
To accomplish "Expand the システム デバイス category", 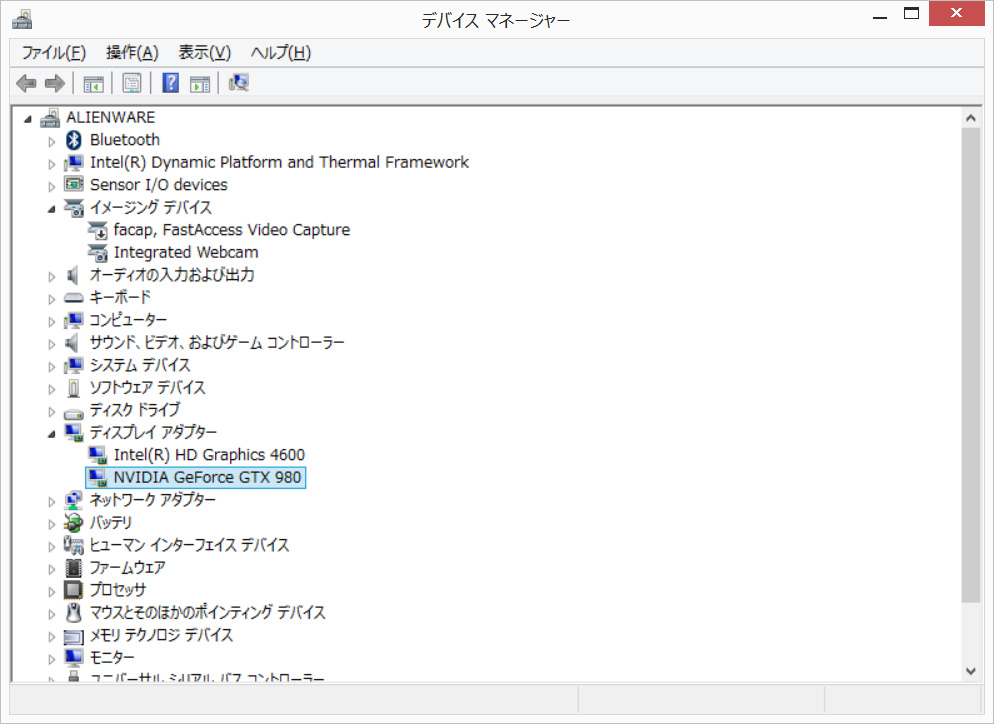I will [52, 366].
